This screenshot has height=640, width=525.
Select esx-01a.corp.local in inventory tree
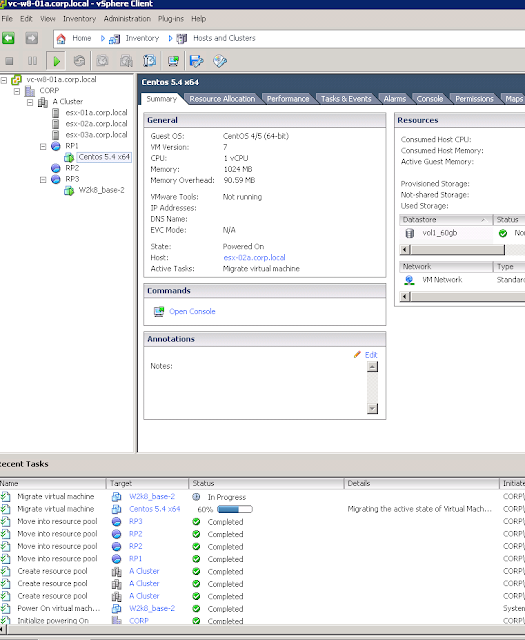click(x=96, y=113)
